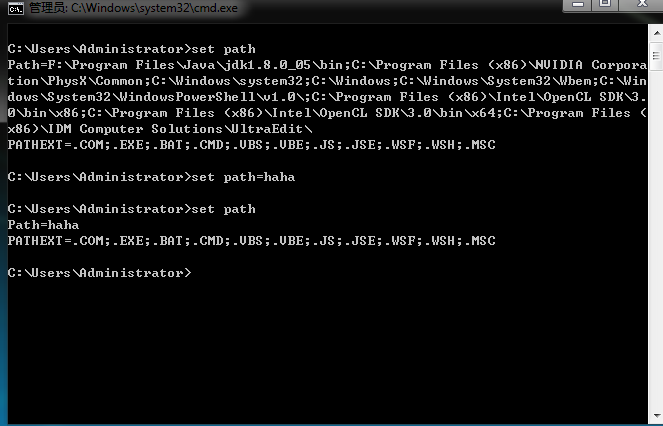This screenshot has width=663, height=426.
Task: Click the window title bar text
Action: pyautogui.click(x=134, y=8)
